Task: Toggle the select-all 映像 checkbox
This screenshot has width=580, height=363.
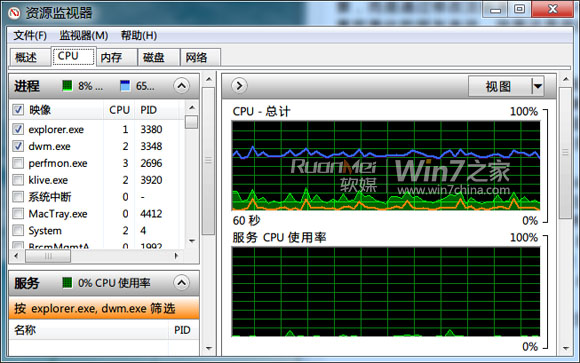Action: click(x=18, y=110)
